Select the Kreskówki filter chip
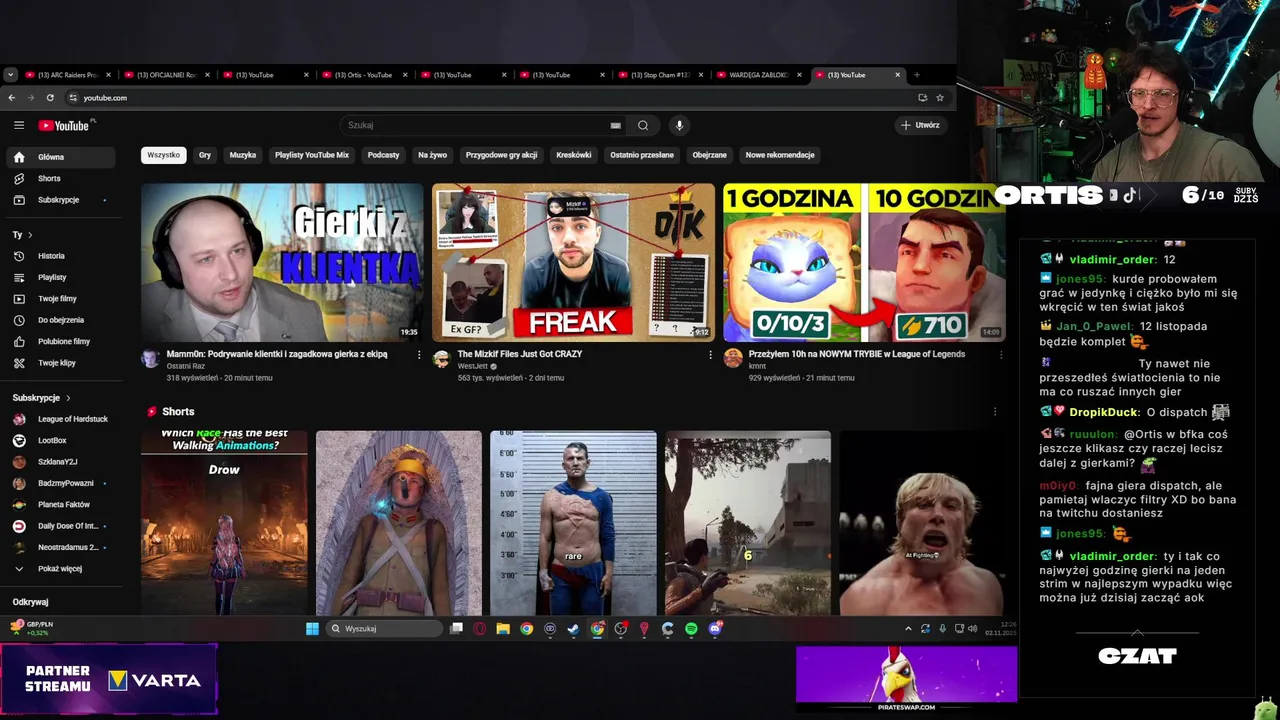Screen dimensions: 1280x720 pyautogui.click(x=574, y=155)
